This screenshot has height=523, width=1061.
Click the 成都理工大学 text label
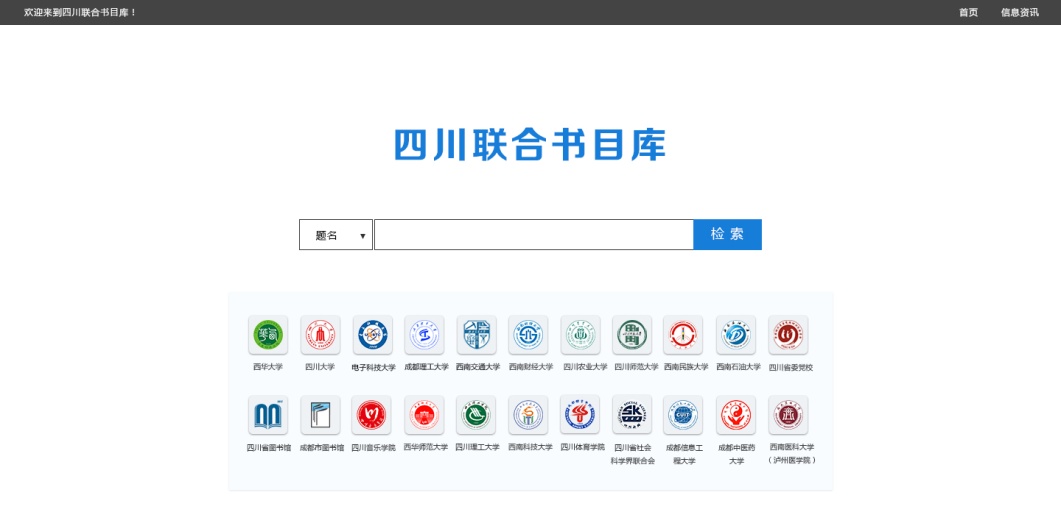(426, 367)
